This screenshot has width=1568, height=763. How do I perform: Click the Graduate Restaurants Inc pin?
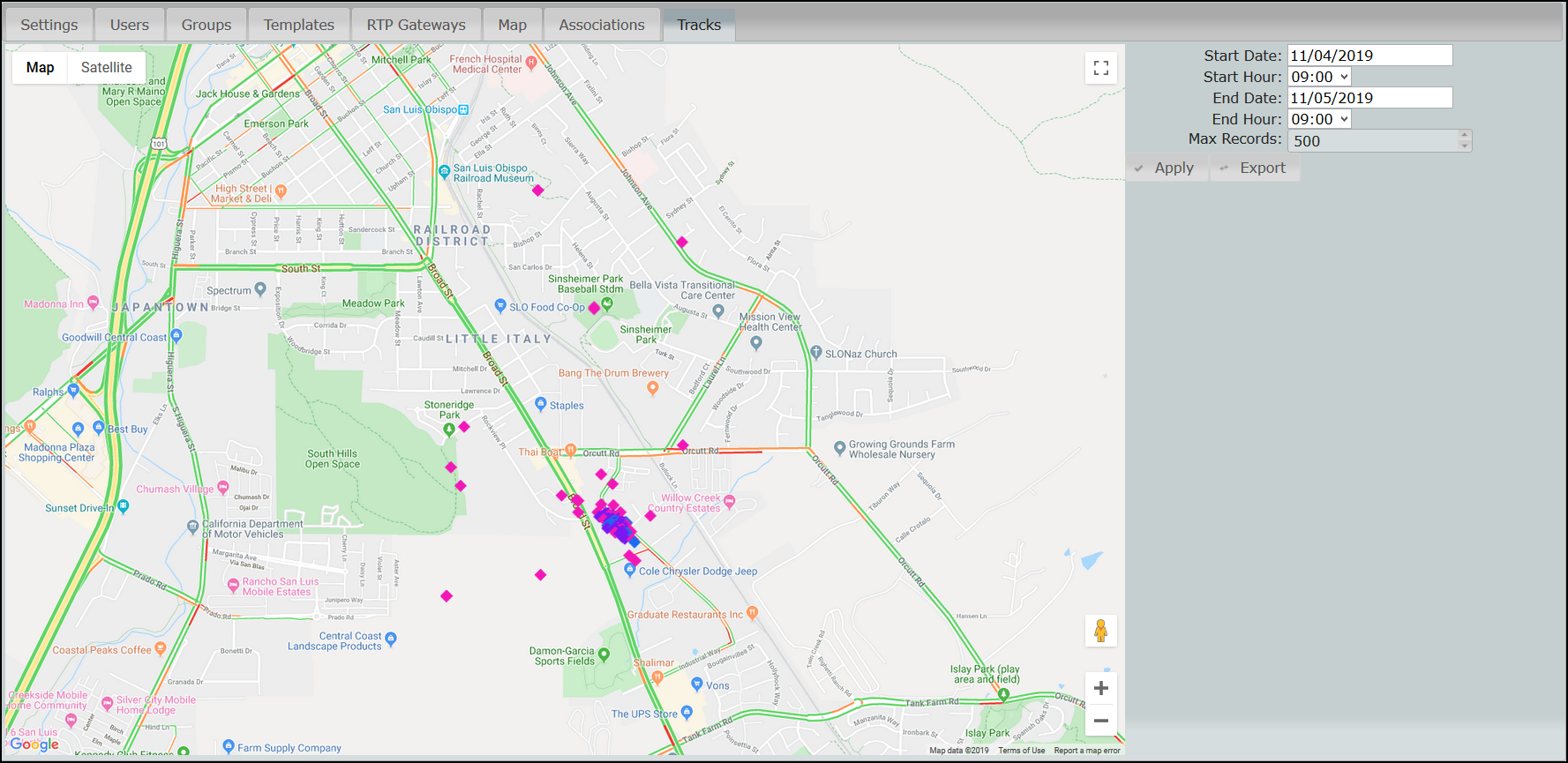752,612
